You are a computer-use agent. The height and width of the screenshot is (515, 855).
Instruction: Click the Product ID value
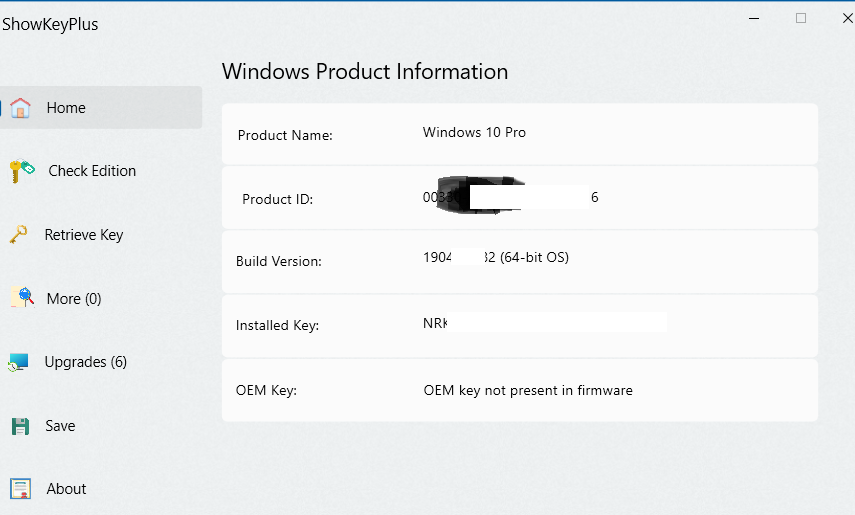[511, 196]
